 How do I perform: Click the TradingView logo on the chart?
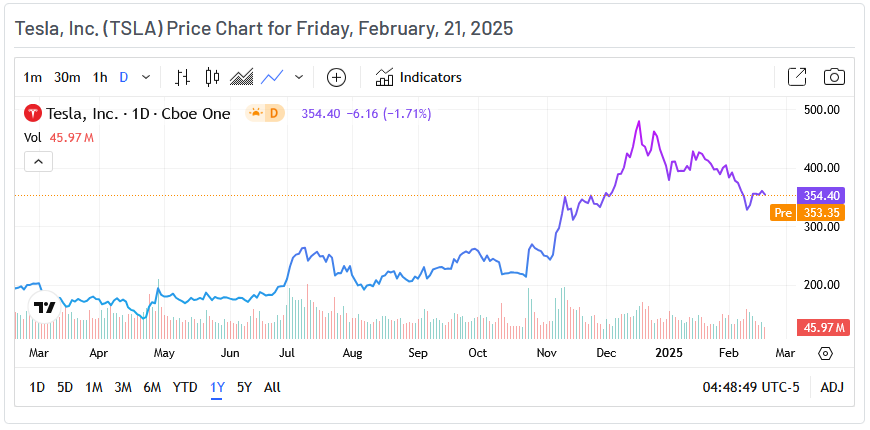(44, 308)
